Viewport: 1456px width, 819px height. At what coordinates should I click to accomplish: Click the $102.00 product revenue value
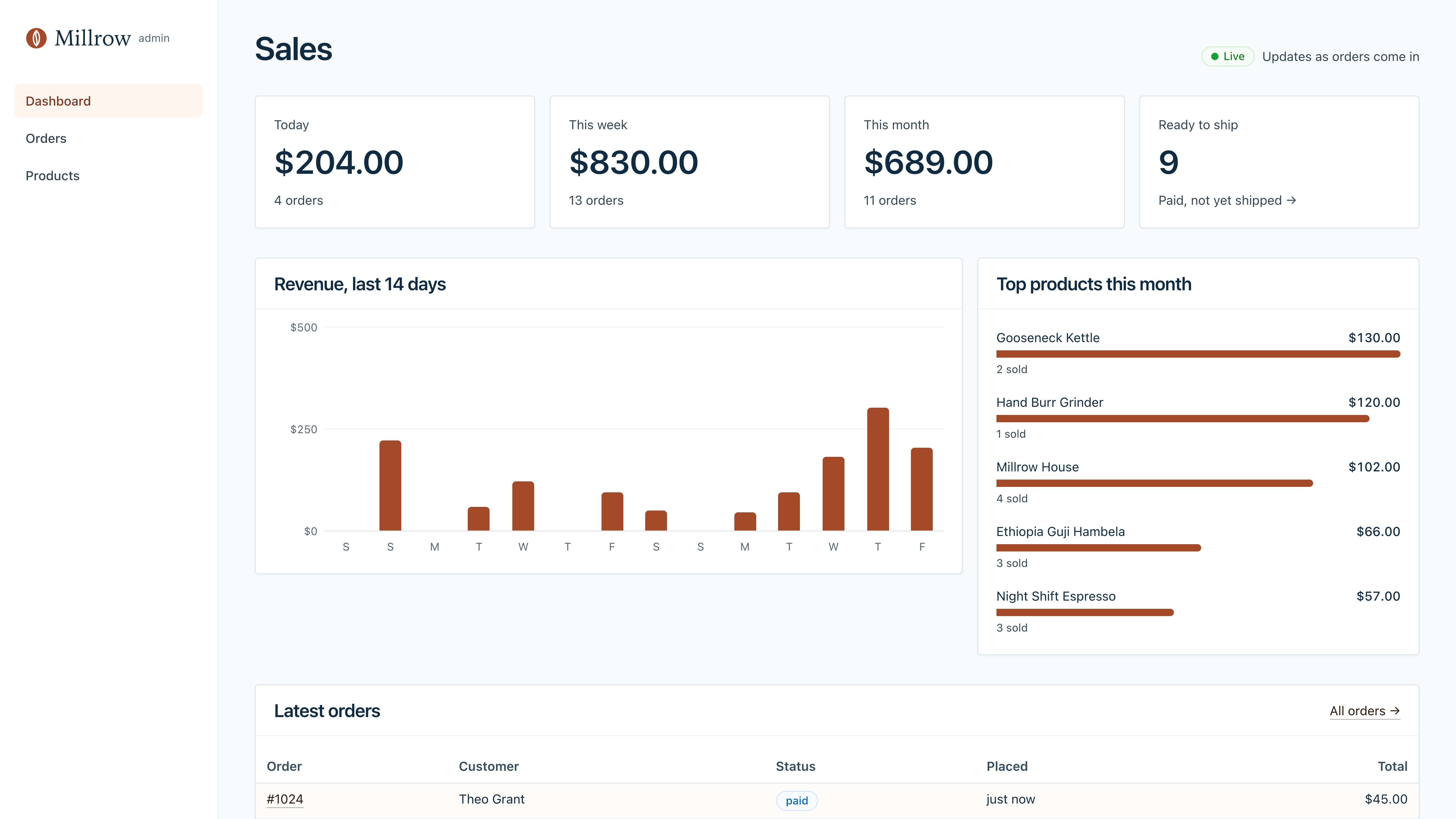point(1374,467)
